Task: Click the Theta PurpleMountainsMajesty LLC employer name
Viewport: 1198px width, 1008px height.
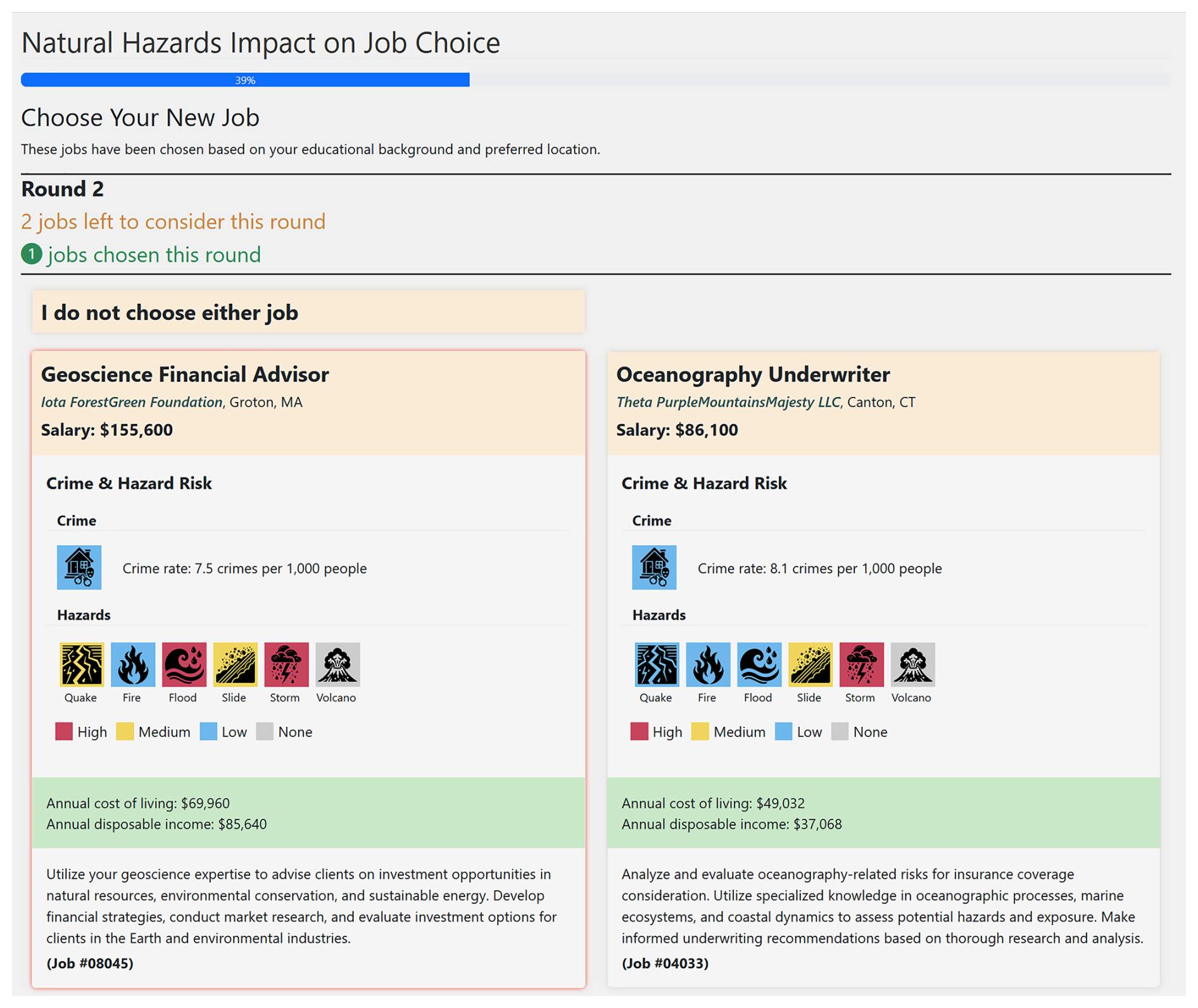Action: point(728,402)
